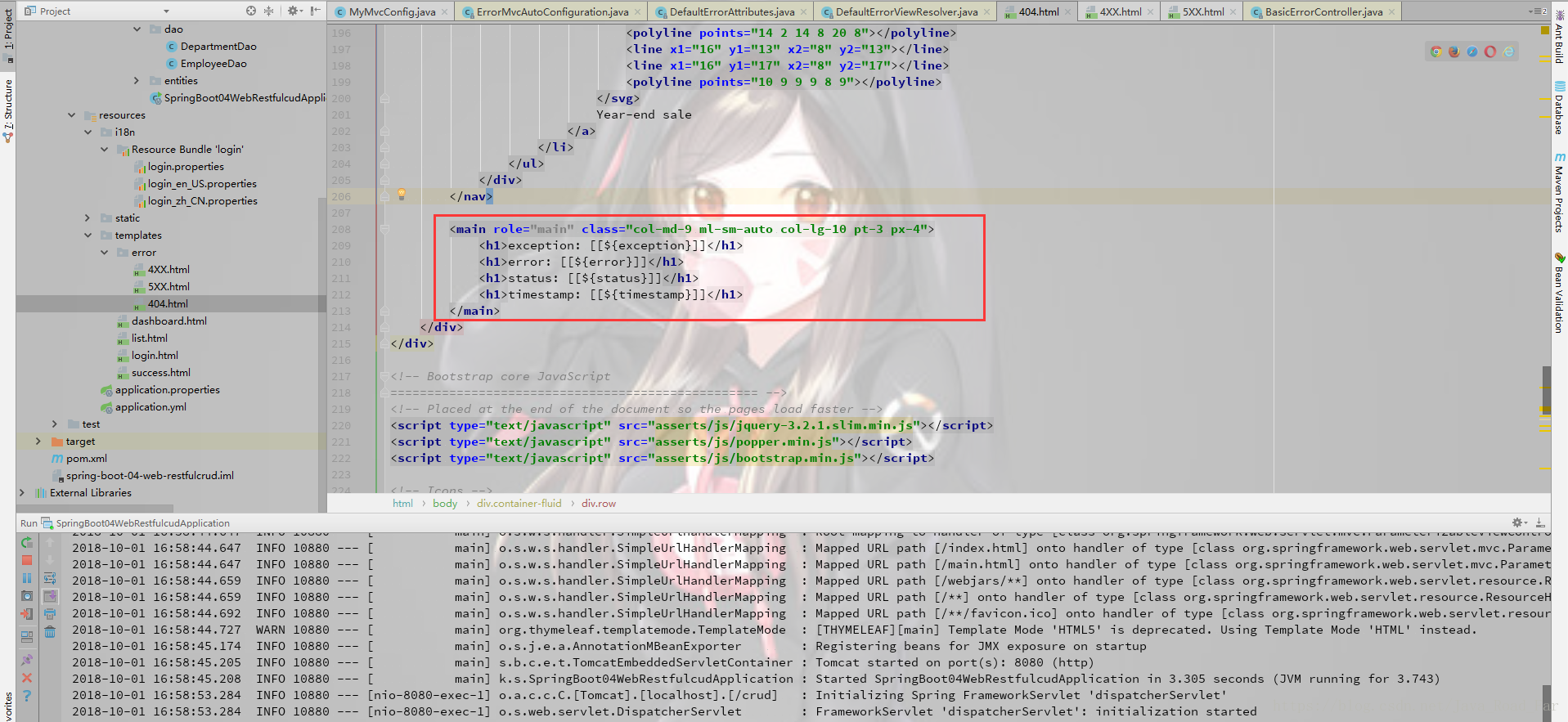The image size is (1568, 722).
Task: Open page in Opera browser
Action: 1490,52
